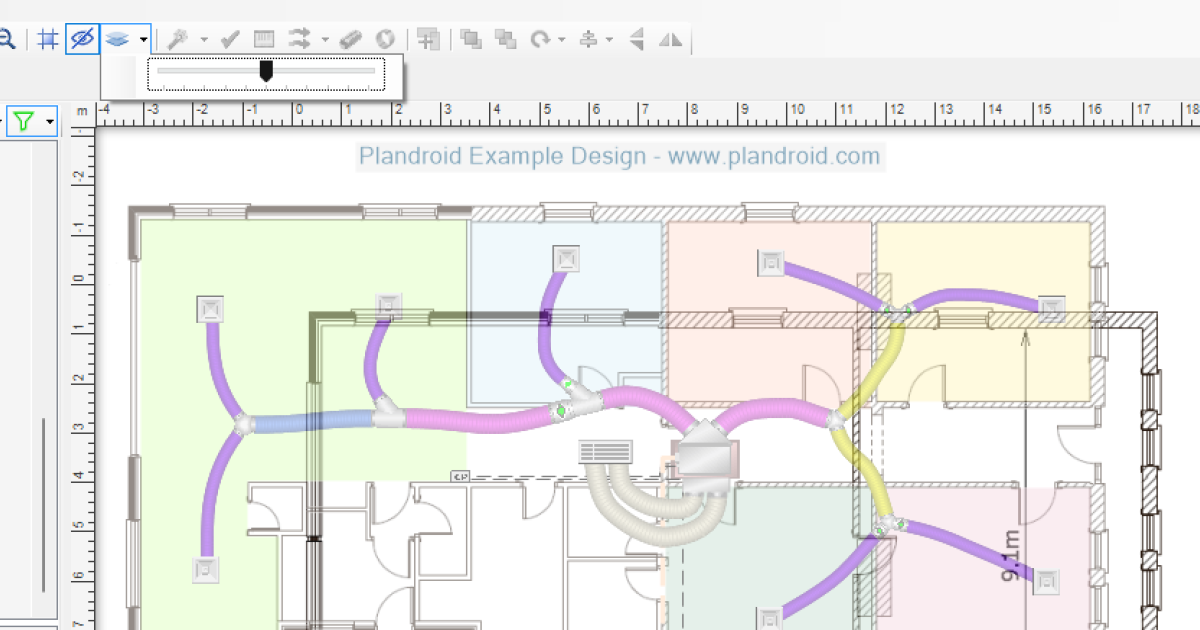1200x630 pixels.
Task: Click the magic wand auto-design tool
Action: [179, 39]
